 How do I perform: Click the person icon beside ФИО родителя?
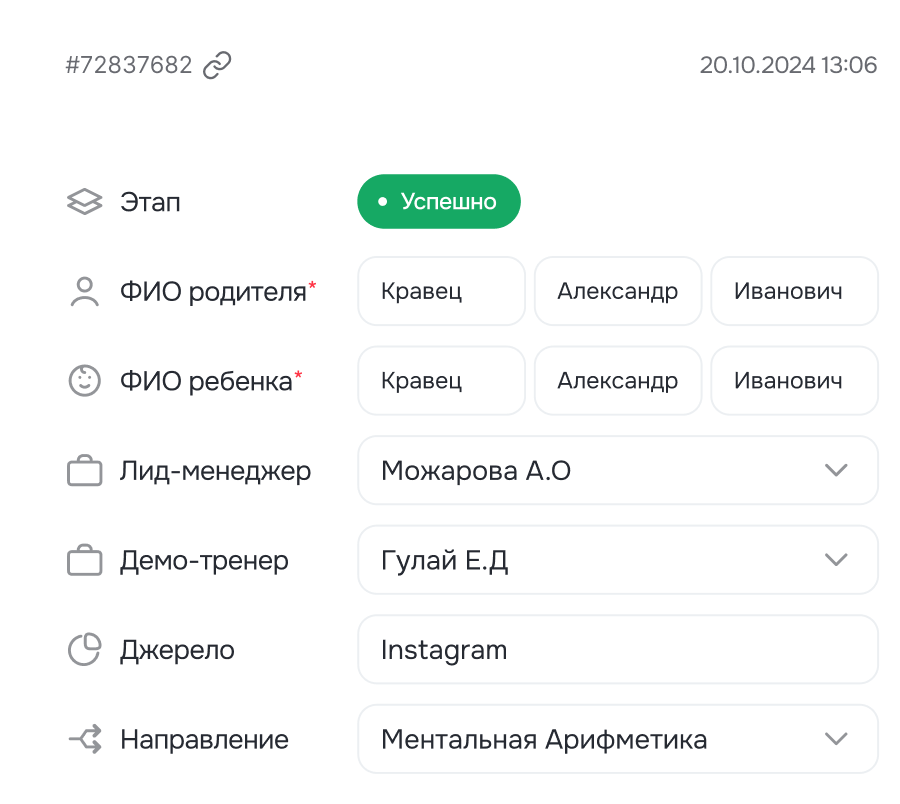pyautogui.click(x=85, y=292)
